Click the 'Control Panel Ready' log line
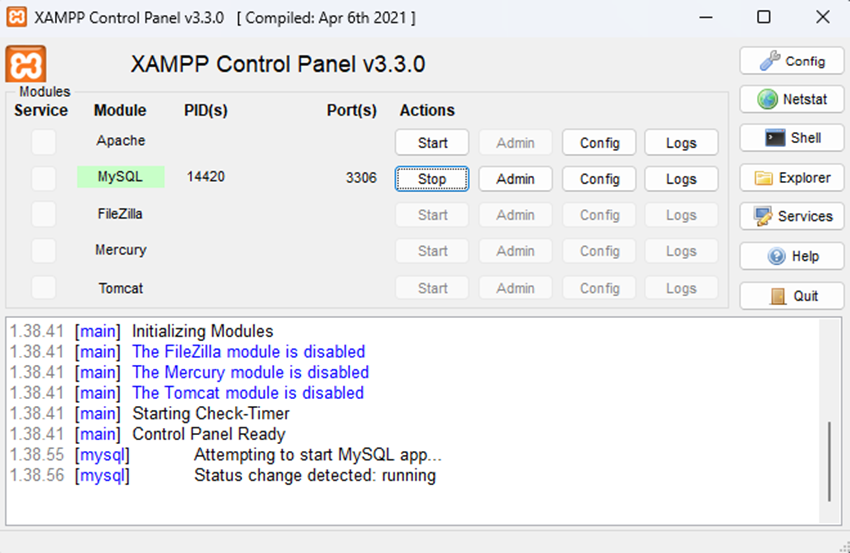Screen dimensions: 850x553 click(x=209, y=434)
